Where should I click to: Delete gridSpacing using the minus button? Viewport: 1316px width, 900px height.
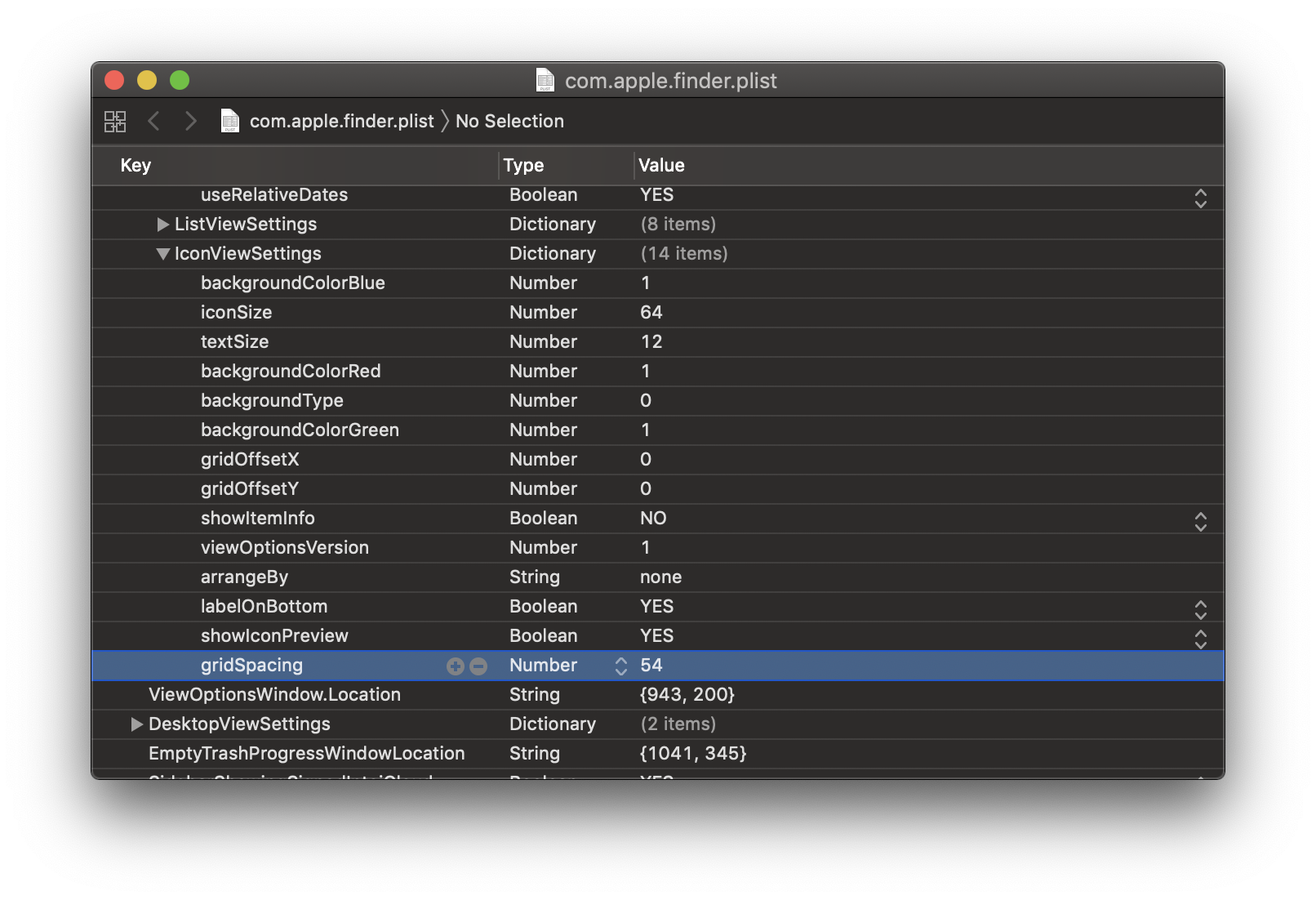click(x=478, y=666)
